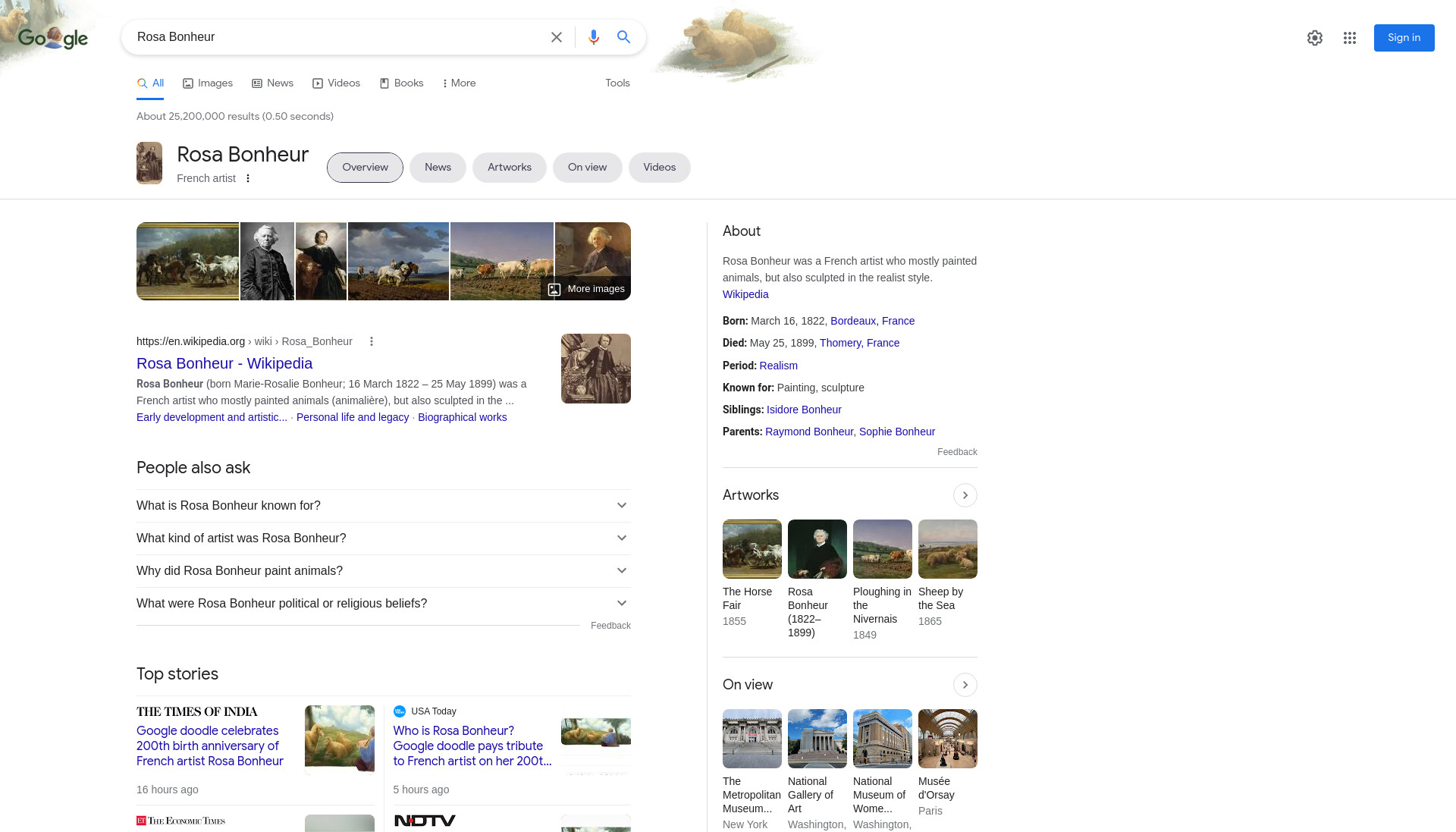
Task: Open the three-dot menu next to Wikipedia URL
Action: point(372,341)
